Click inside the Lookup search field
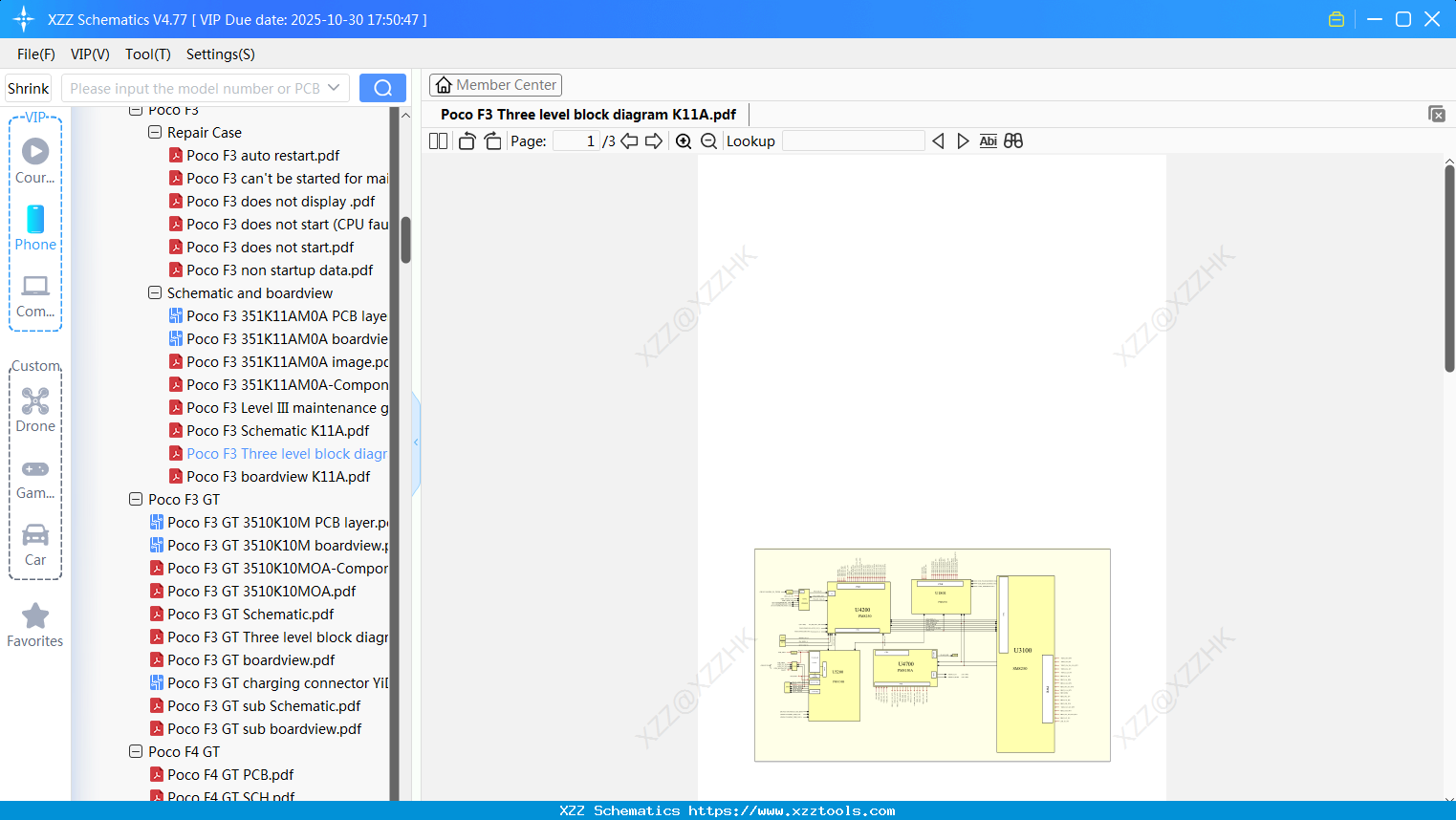 point(854,140)
